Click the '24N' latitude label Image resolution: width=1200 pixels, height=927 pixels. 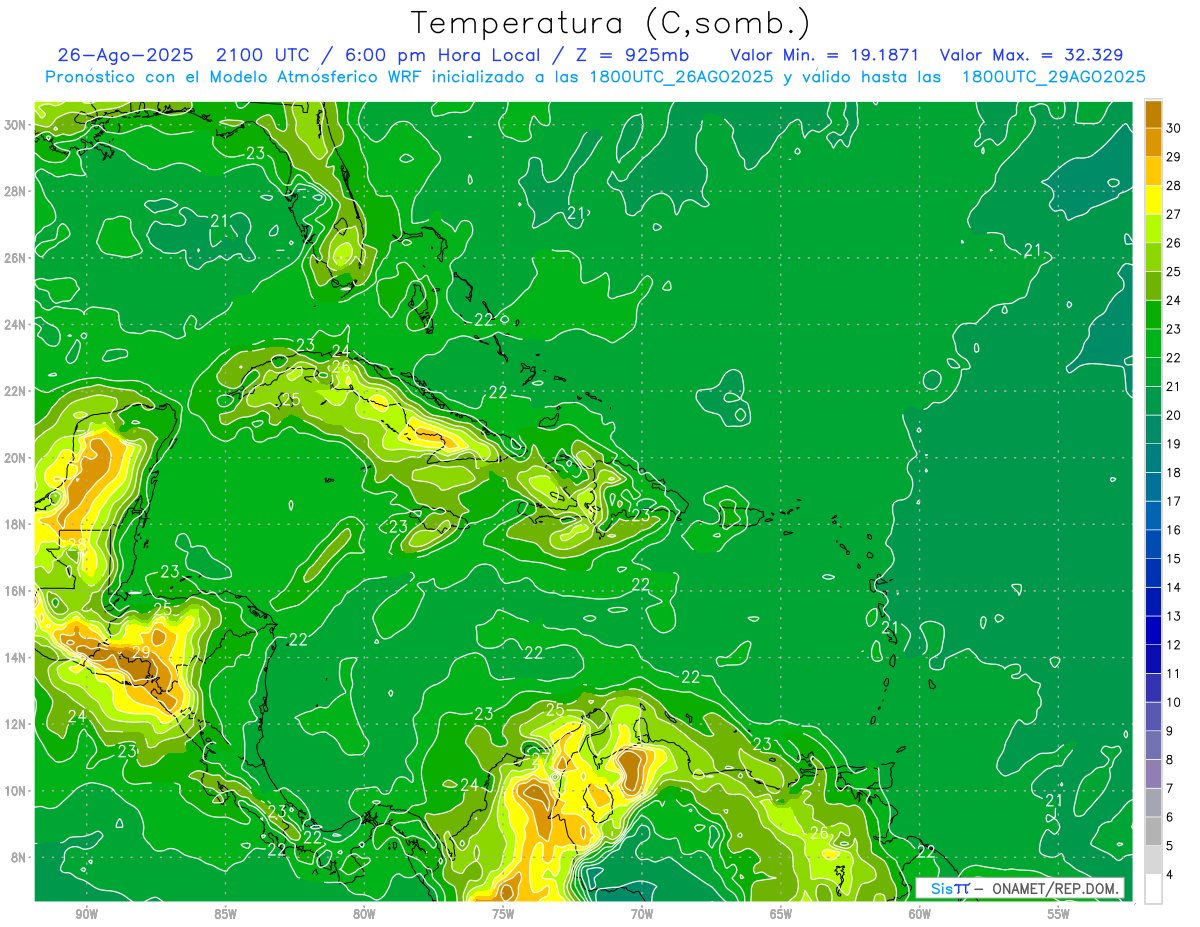pyautogui.click(x=15, y=324)
